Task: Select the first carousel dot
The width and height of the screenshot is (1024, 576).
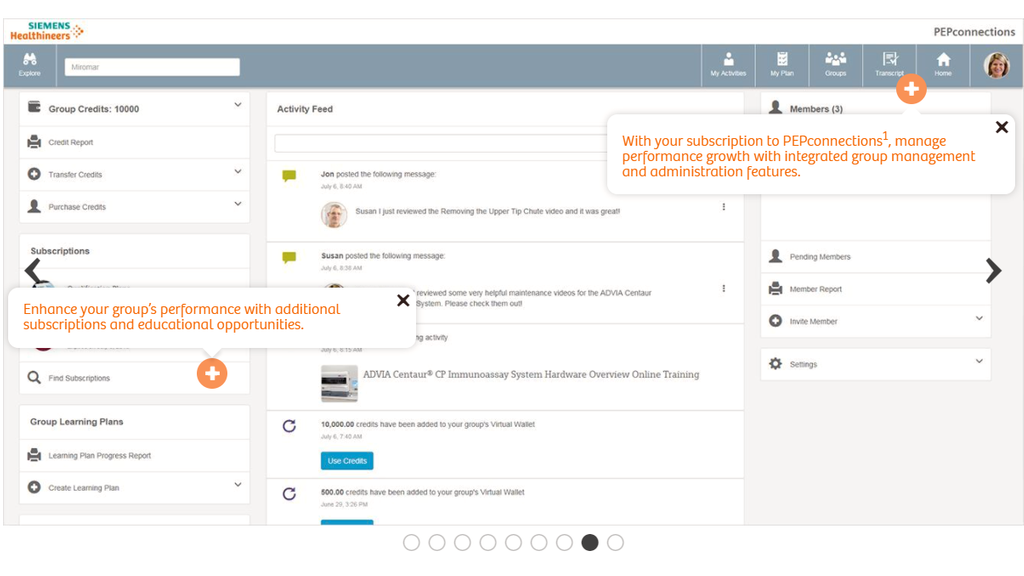Action: [412, 542]
